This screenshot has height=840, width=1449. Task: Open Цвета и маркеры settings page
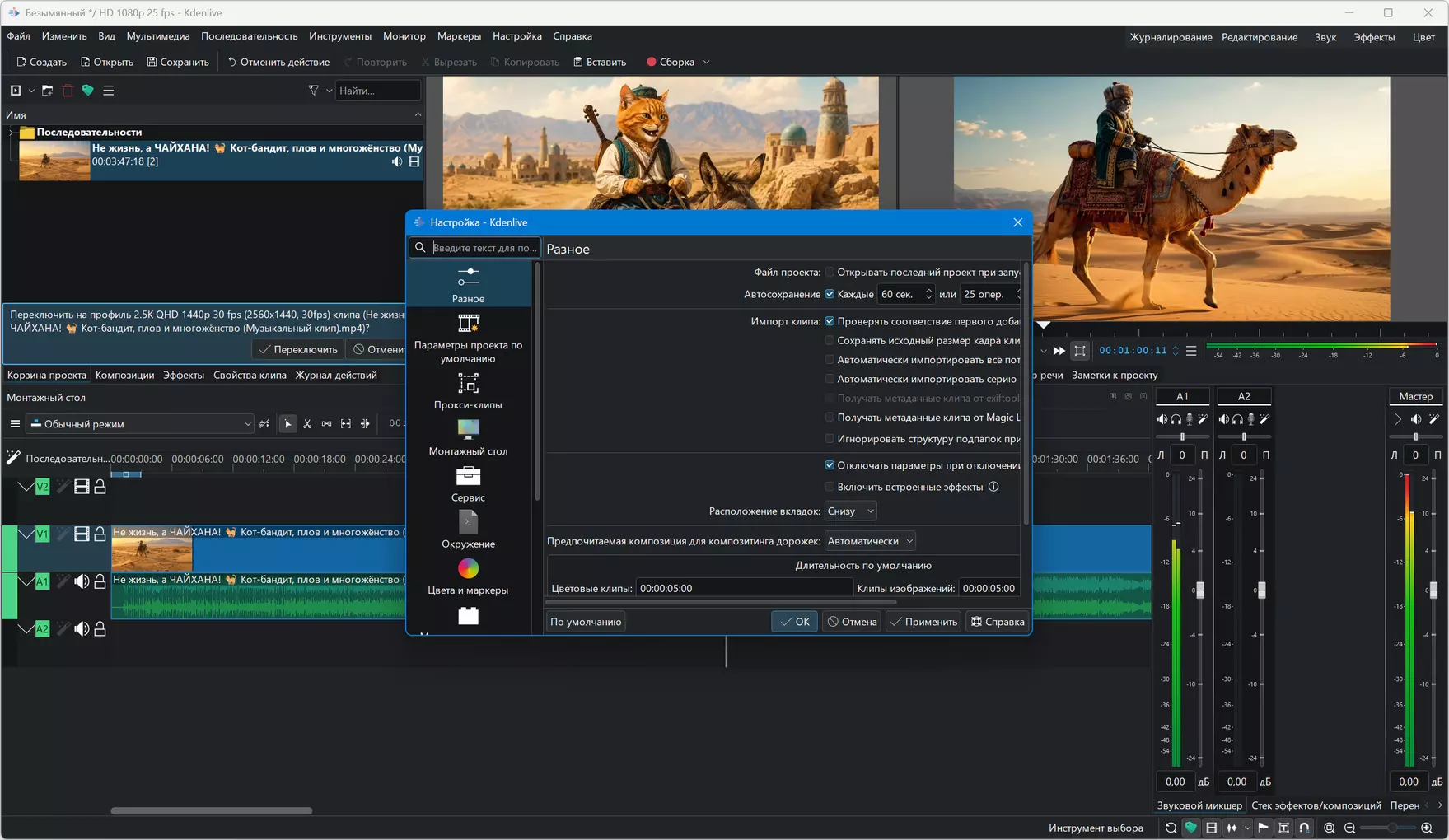coord(468,576)
